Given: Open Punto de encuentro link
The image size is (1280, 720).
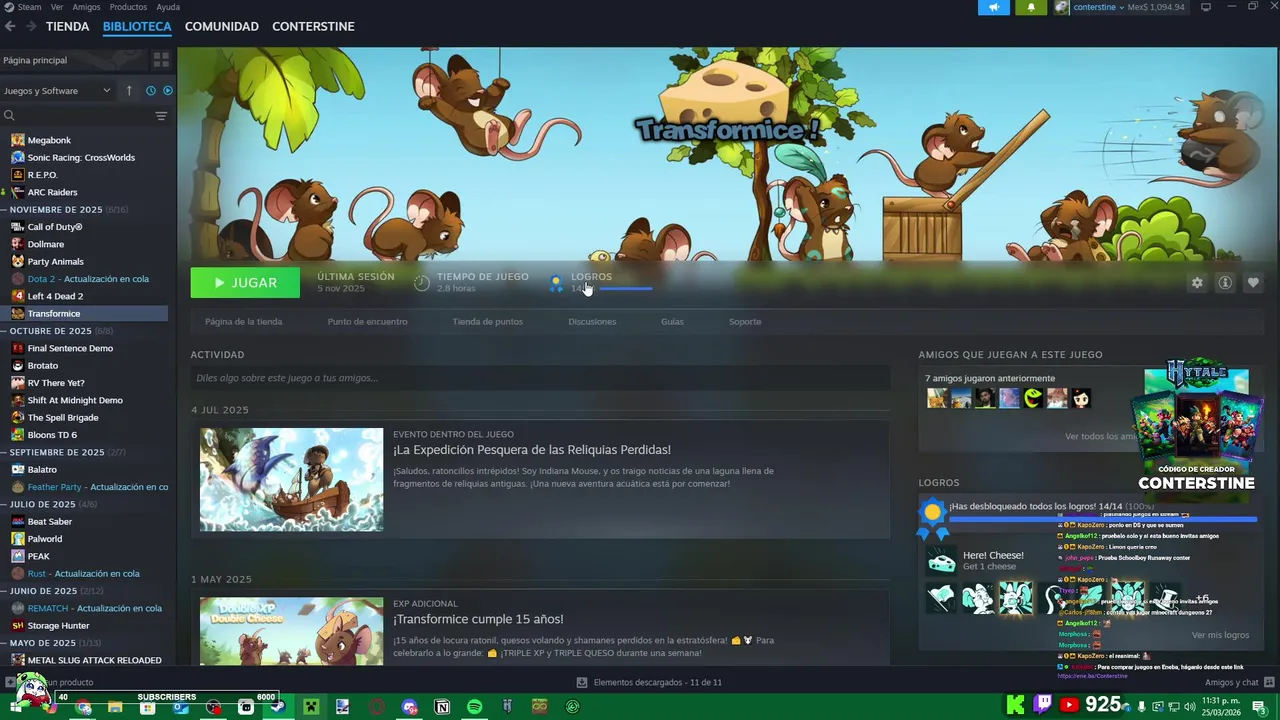Looking at the screenshot, I should click(x=367, y=322).
